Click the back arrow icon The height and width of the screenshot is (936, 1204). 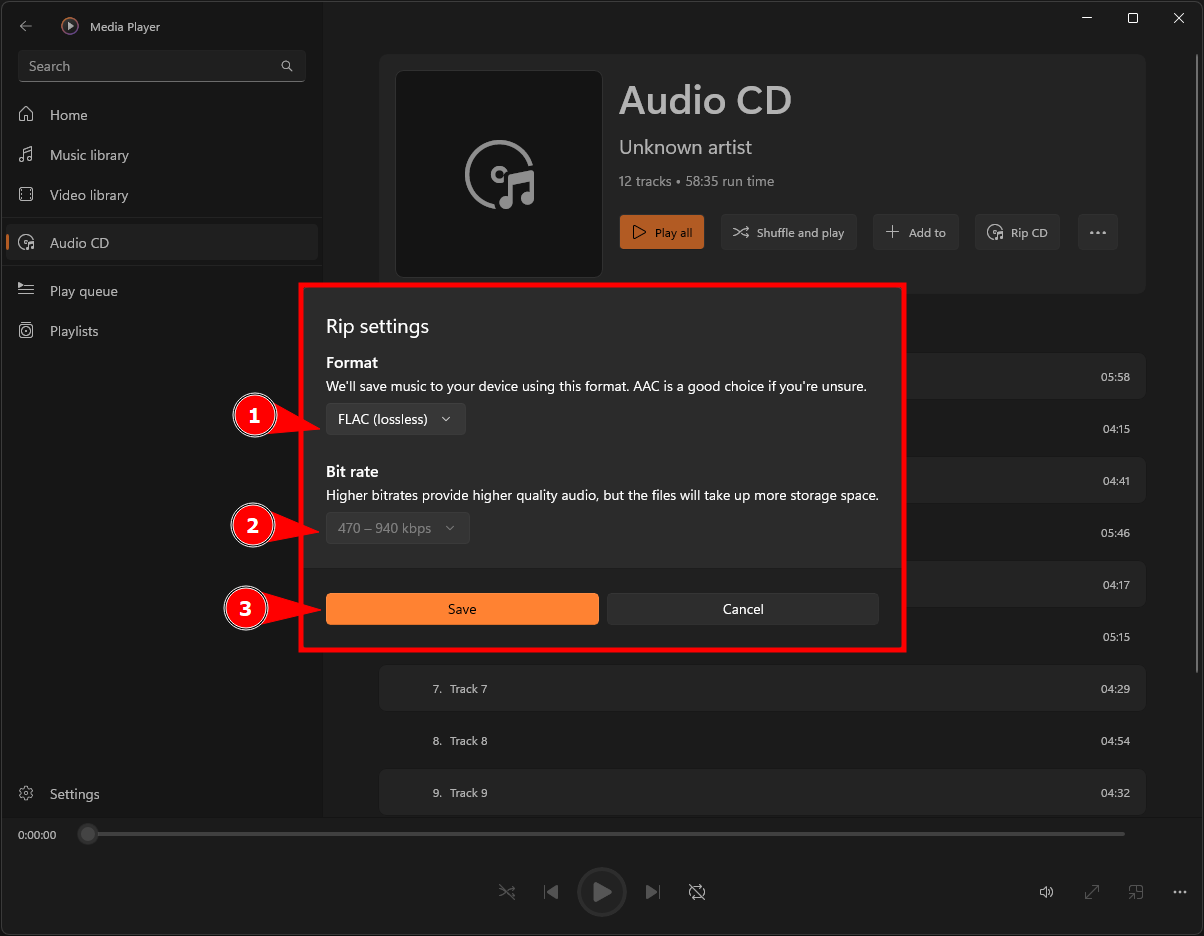(26, 26)
